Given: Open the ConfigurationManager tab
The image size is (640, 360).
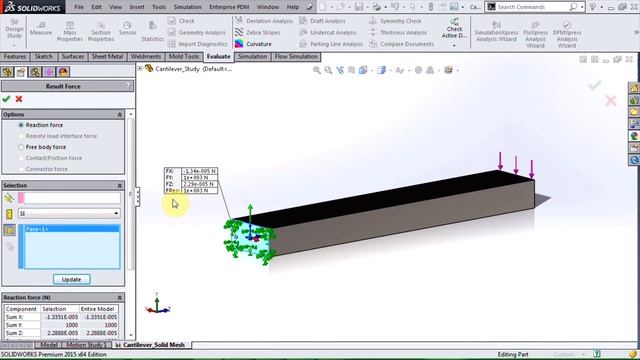Looking at the screenshot, I should click(x=35, y=72).
